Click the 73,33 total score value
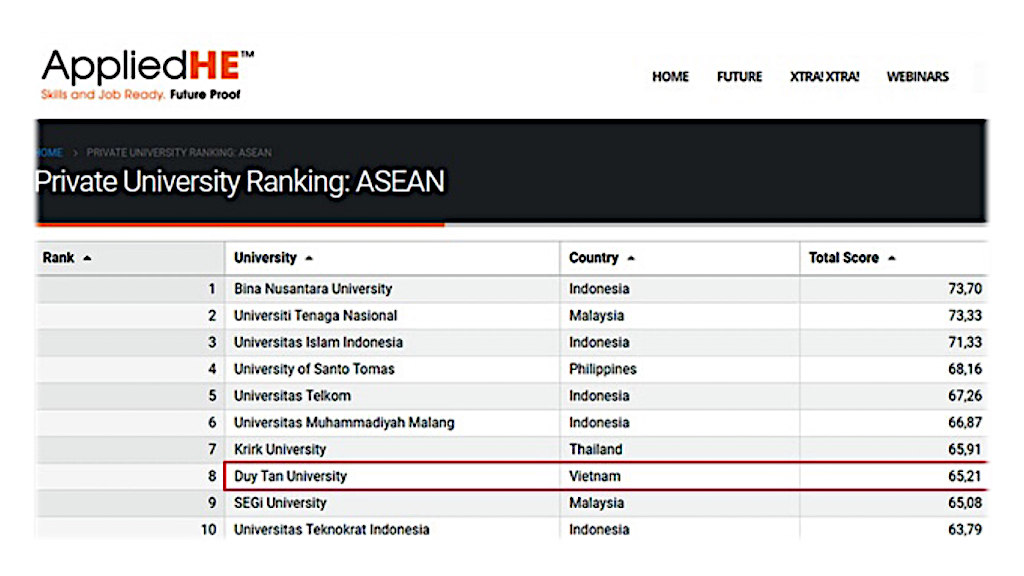 [965, 315]
